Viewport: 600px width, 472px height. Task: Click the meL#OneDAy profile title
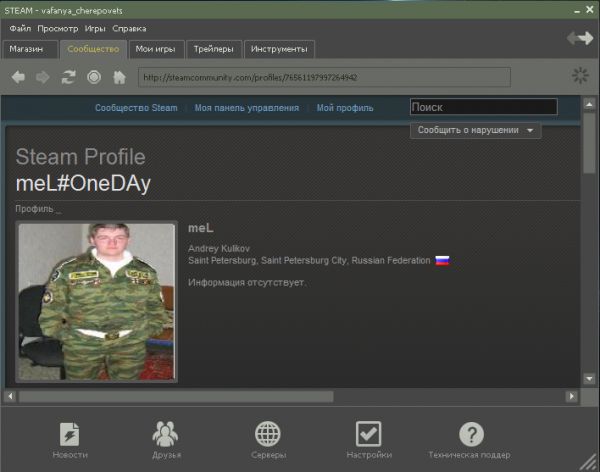[83, 183]
